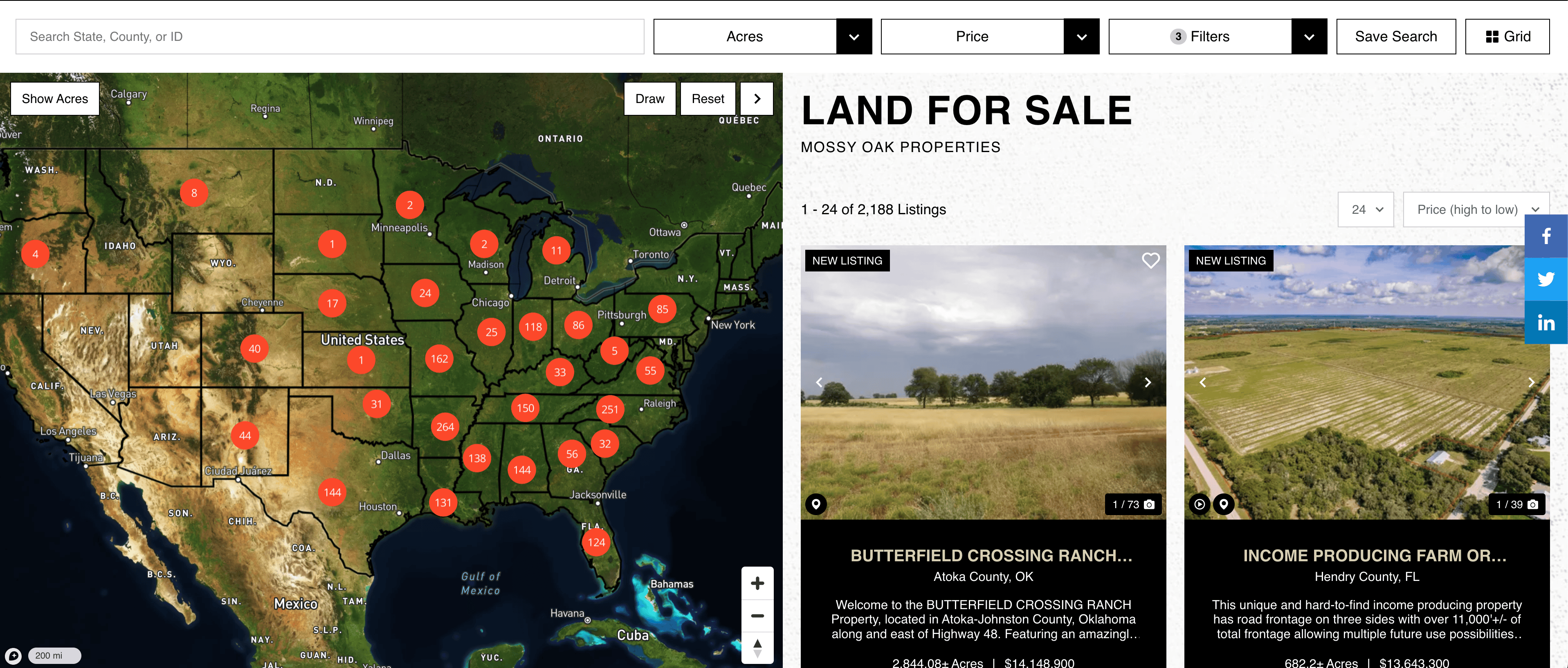Viewport: 1568px width, 668px height.
Task: Share via Twitter icon
Action: click(1546, 279)
